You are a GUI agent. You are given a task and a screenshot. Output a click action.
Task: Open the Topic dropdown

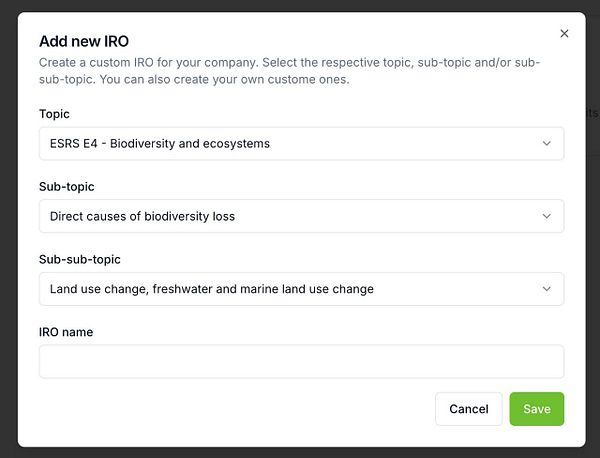click(x=301, y=143)
